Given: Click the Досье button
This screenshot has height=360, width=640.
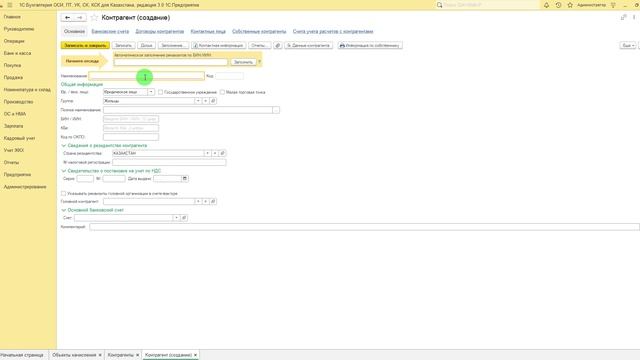Looking at the screenshot, I should tap(147, 45).
